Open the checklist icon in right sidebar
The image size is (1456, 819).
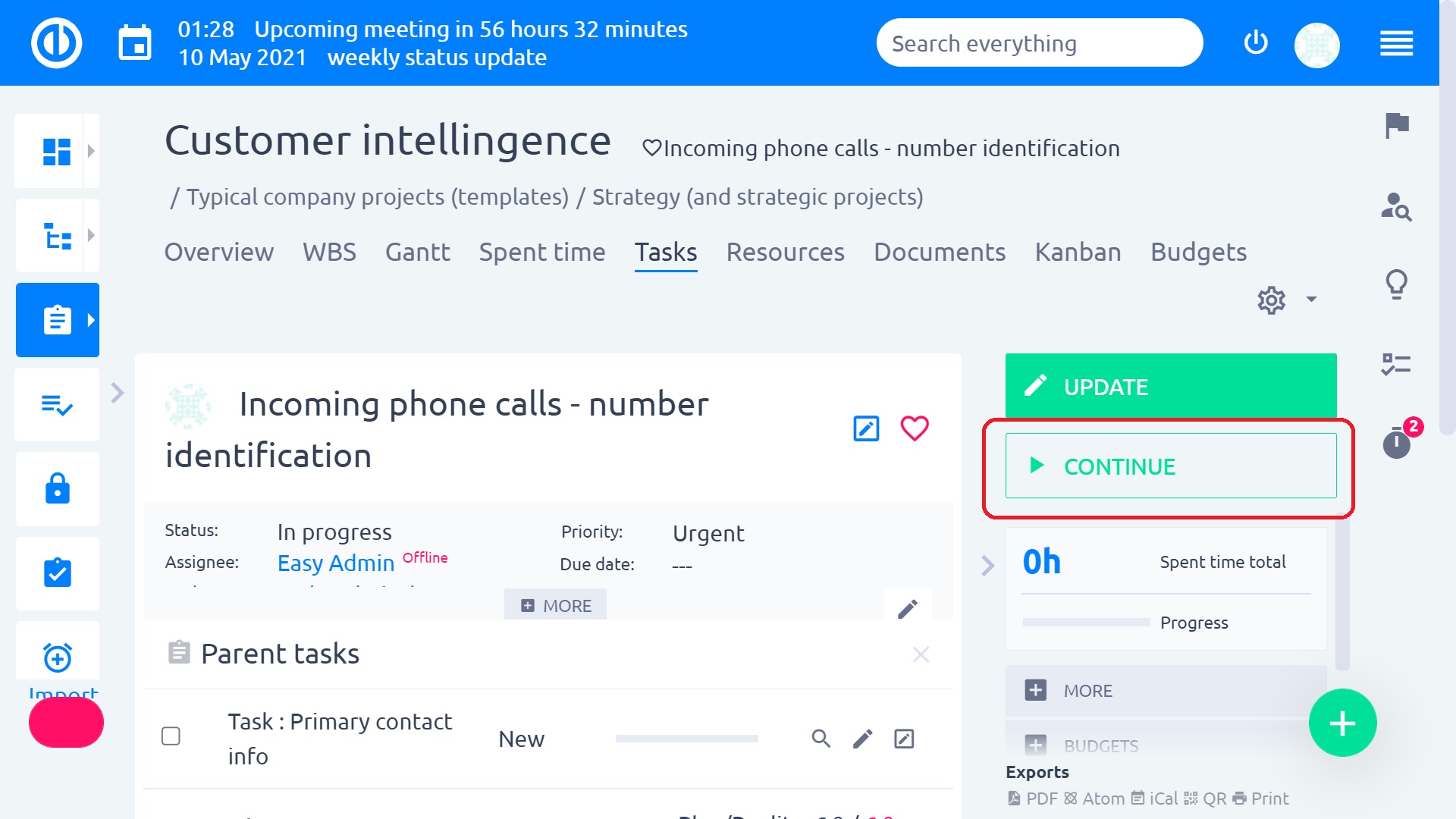click(x=1396, y=365)
